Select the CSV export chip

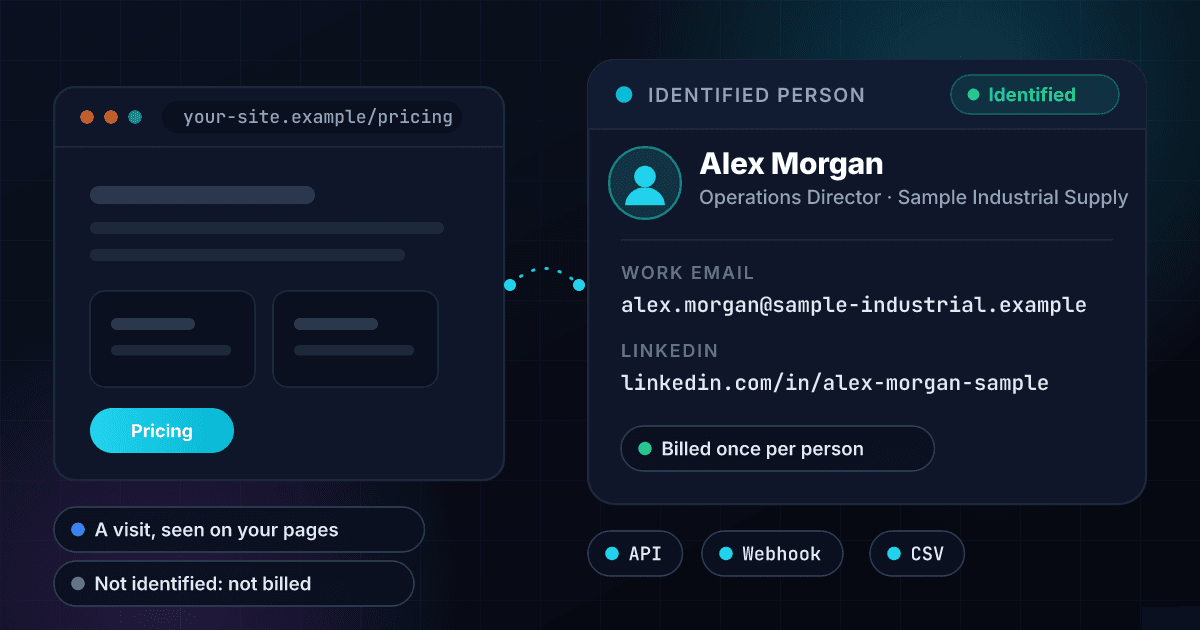(916, 554)
